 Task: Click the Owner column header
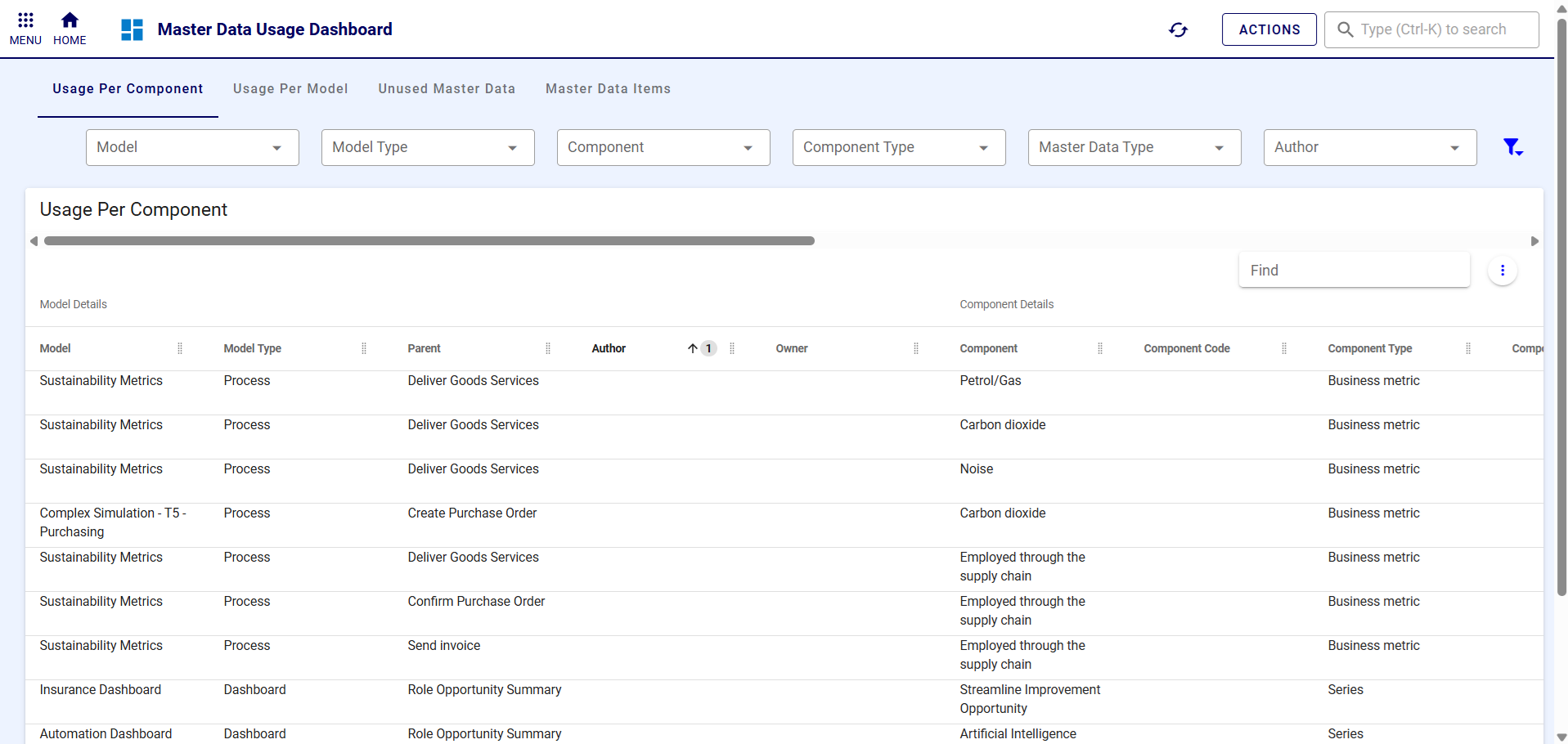(x=792, y=348)
